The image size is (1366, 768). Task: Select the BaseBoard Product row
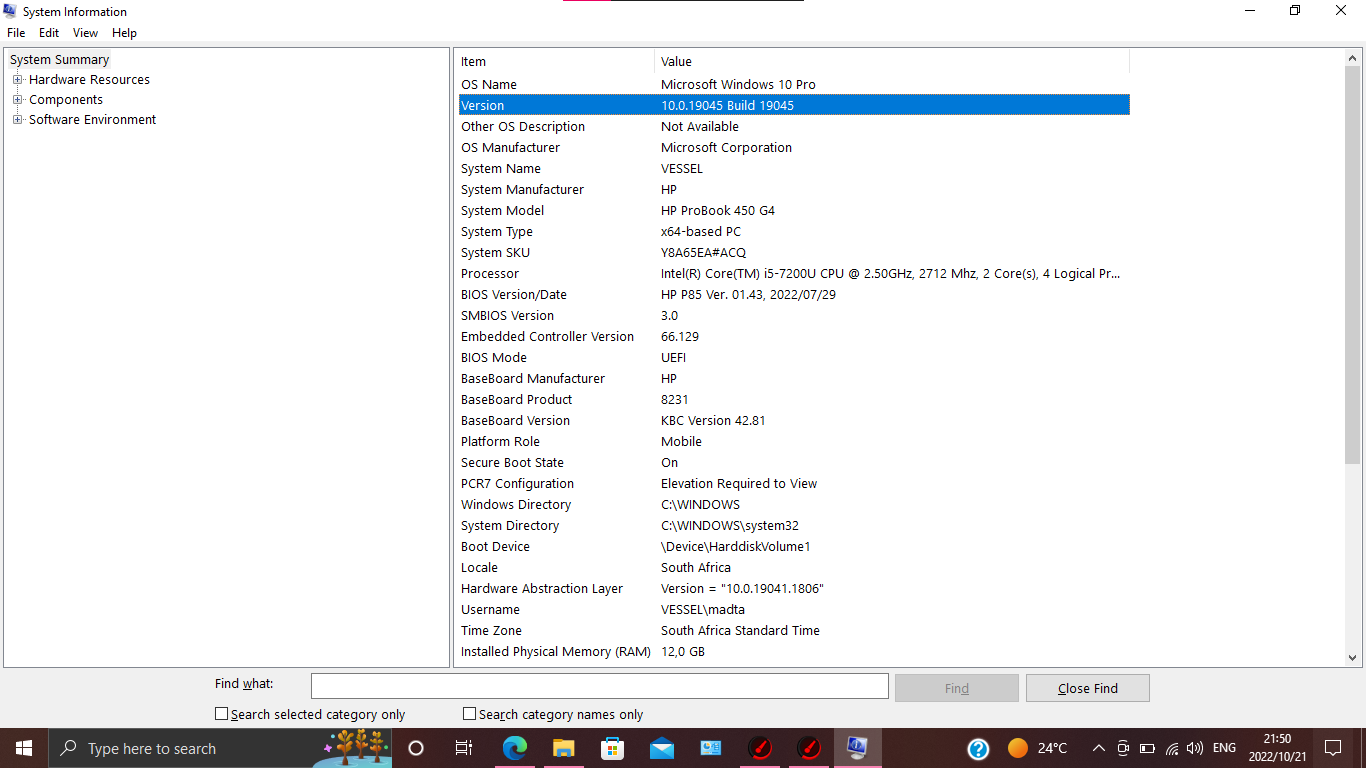(x=794, y=400)
